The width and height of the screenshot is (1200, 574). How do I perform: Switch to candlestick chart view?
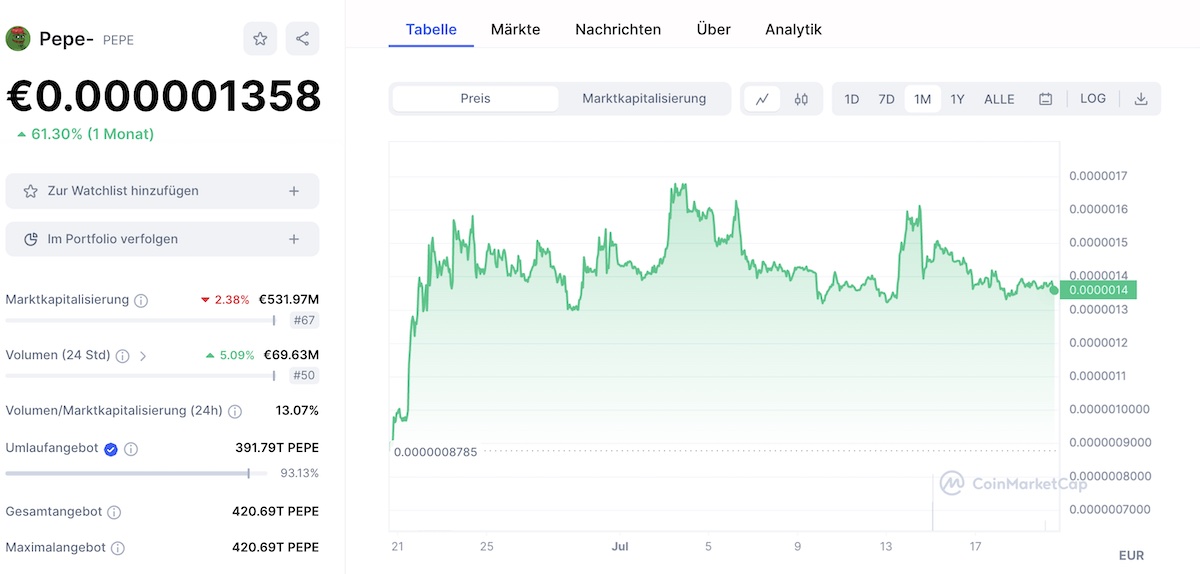tap(801, 99)
